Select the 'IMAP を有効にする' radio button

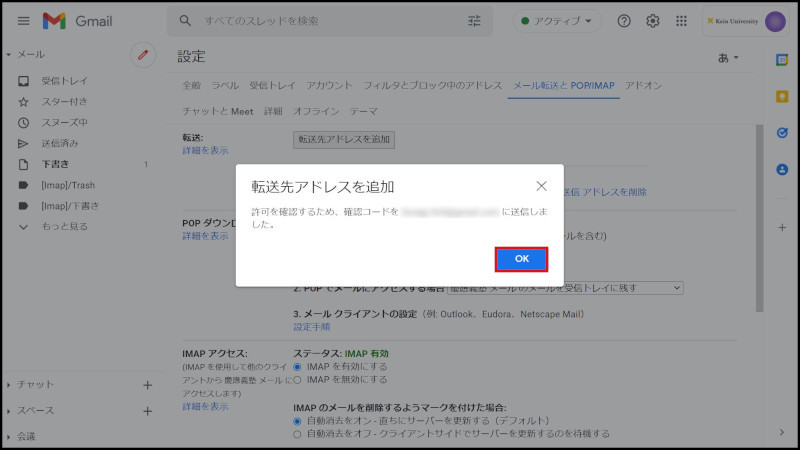298,367
